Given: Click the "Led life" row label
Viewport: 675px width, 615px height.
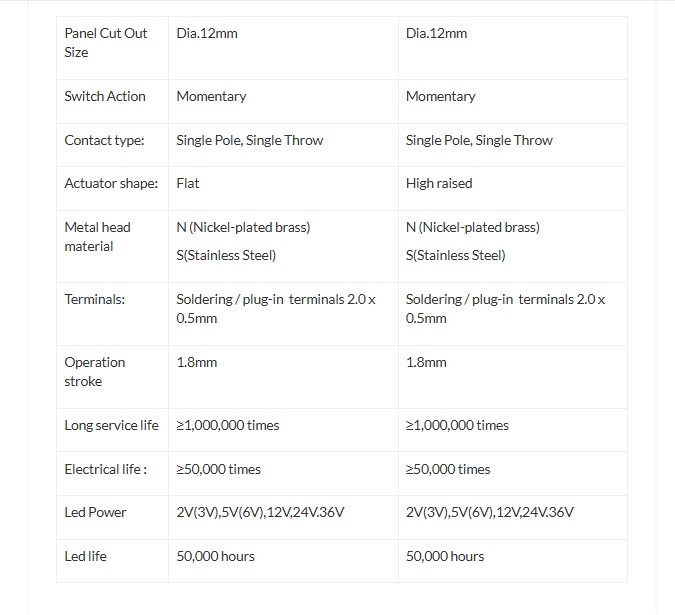Looking at the screenshot, I should (x=85, y=556).
